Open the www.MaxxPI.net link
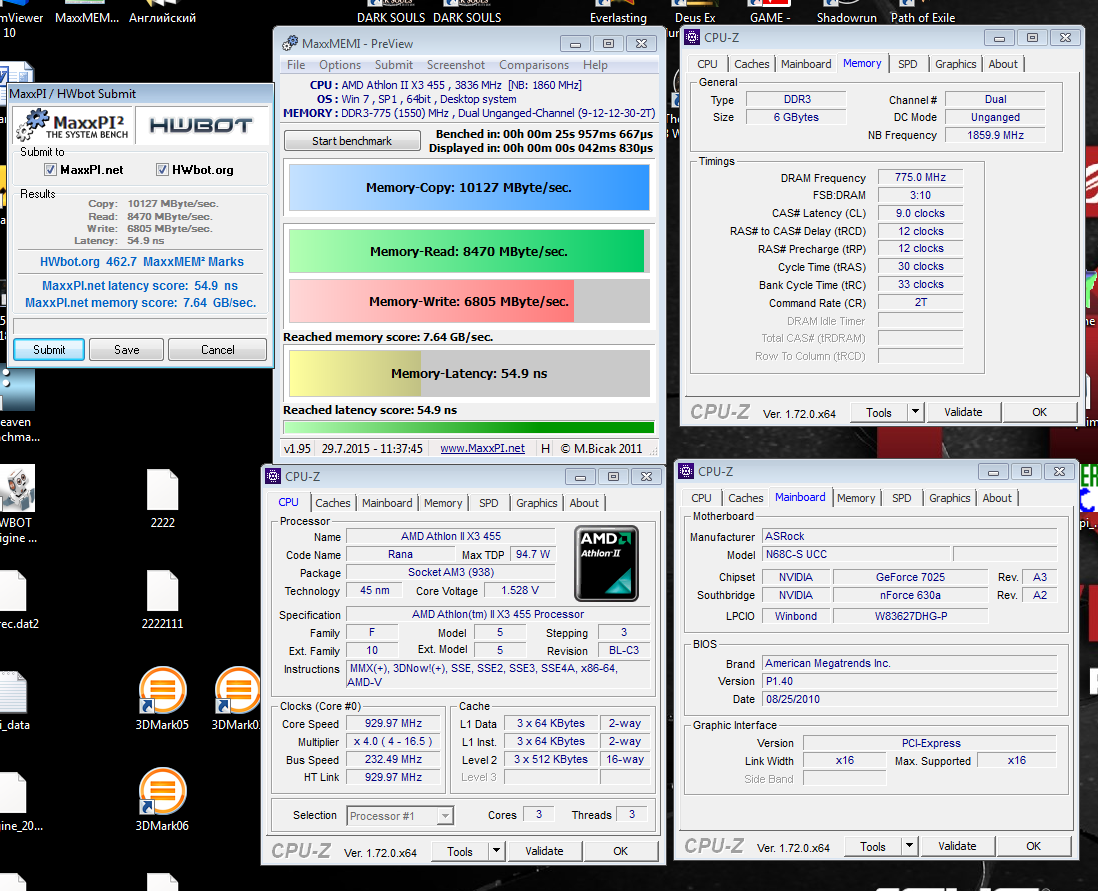The height and width of the screenshot is (891, 1098). [x=482, y=448]
